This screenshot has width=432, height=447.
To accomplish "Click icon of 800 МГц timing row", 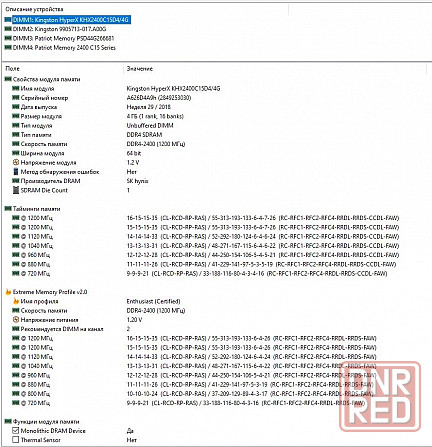I will [16, 394].
